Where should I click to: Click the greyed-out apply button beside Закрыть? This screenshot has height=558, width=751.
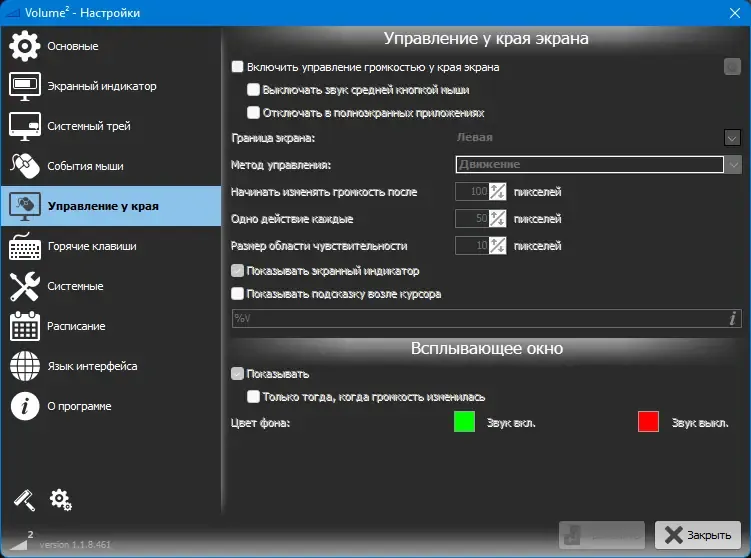pyautogui.click(x=602, y=535)
